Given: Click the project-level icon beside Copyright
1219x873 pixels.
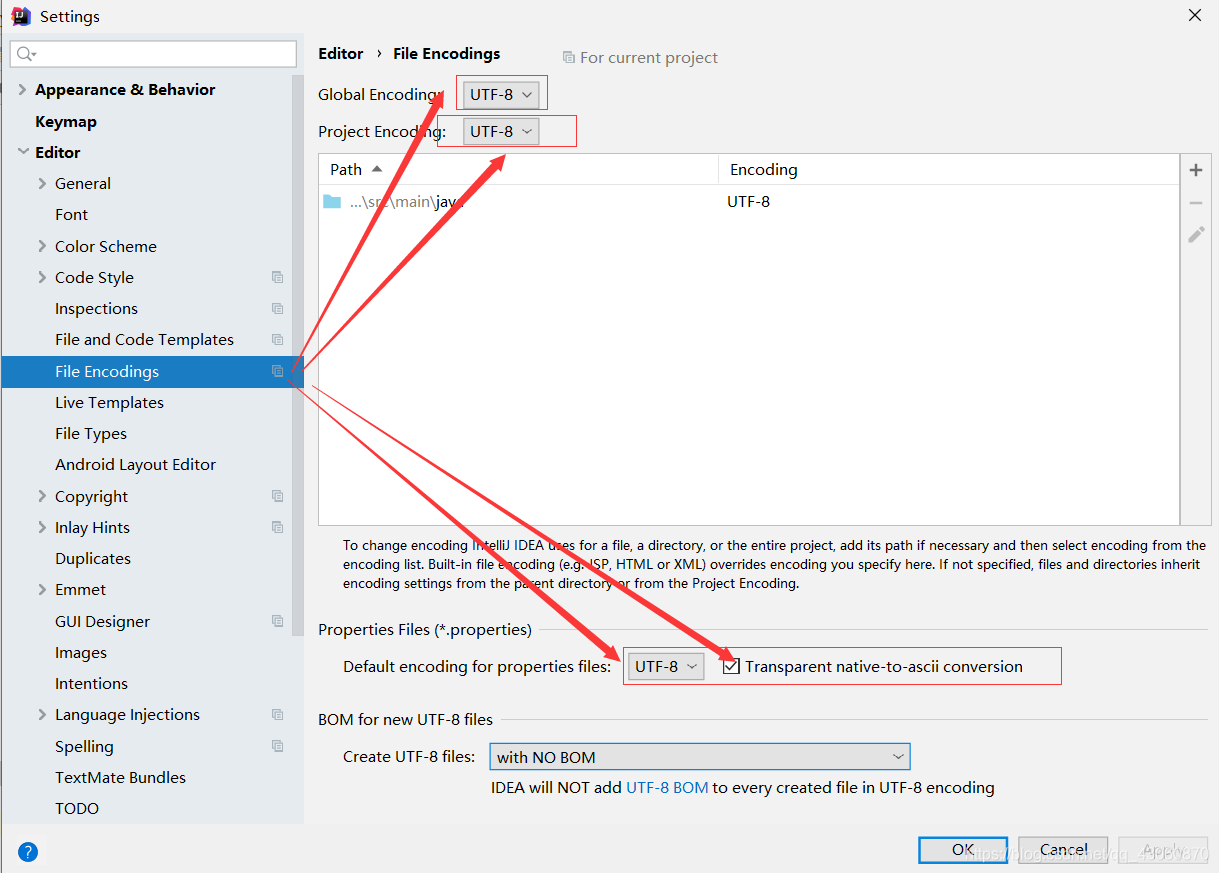Looking at the screenshot, I should (277, 496).
